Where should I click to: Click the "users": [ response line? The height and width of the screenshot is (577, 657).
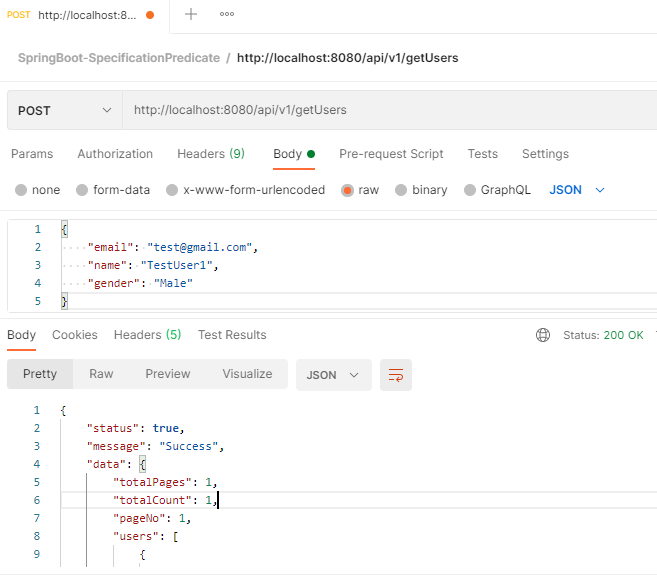[145, 536]
